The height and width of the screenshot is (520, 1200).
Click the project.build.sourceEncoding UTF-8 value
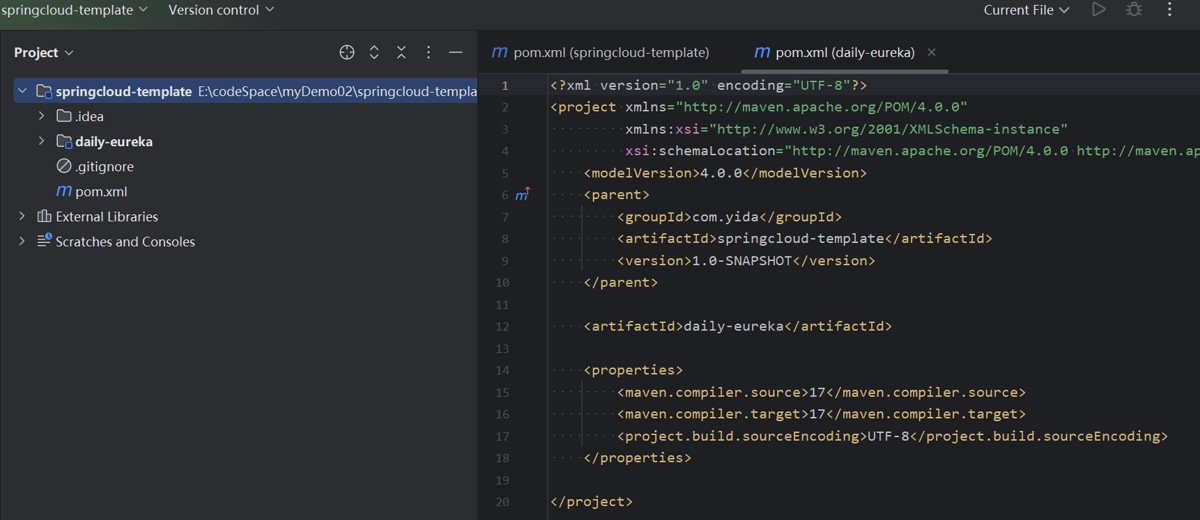tap(889, 436)
